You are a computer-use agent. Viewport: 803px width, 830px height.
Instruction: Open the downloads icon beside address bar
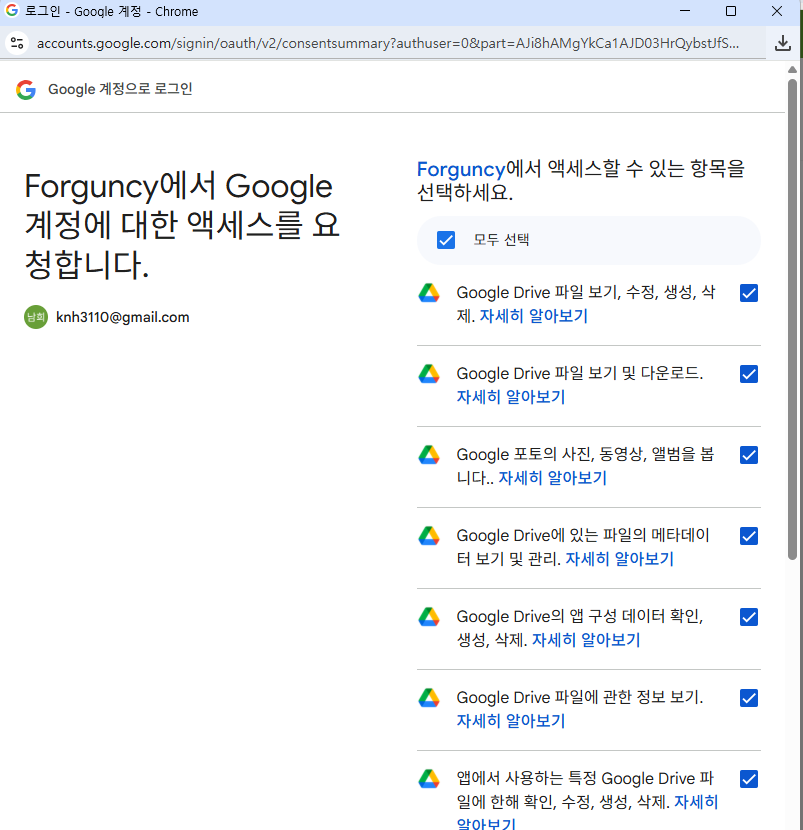tap(782, 43)
